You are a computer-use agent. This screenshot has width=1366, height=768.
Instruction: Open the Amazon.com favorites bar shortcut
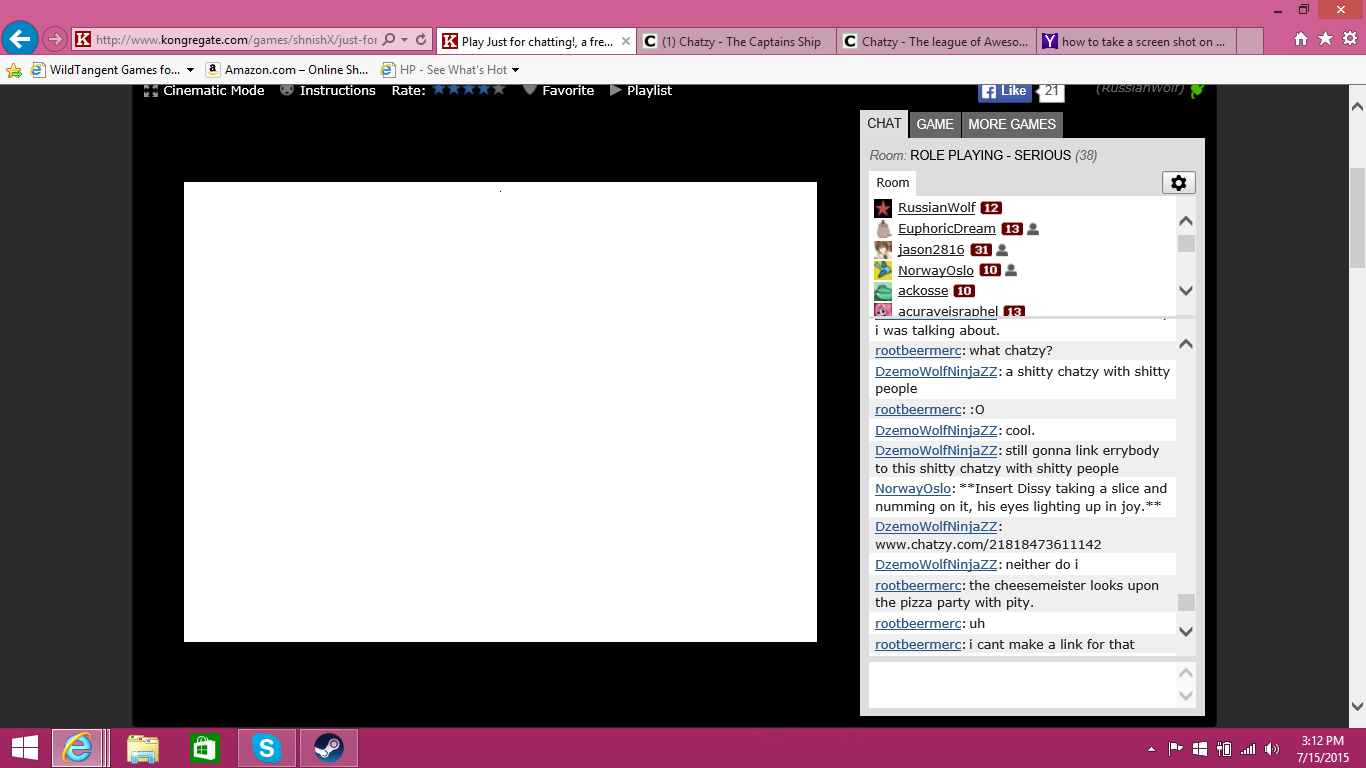coord(287,70)
